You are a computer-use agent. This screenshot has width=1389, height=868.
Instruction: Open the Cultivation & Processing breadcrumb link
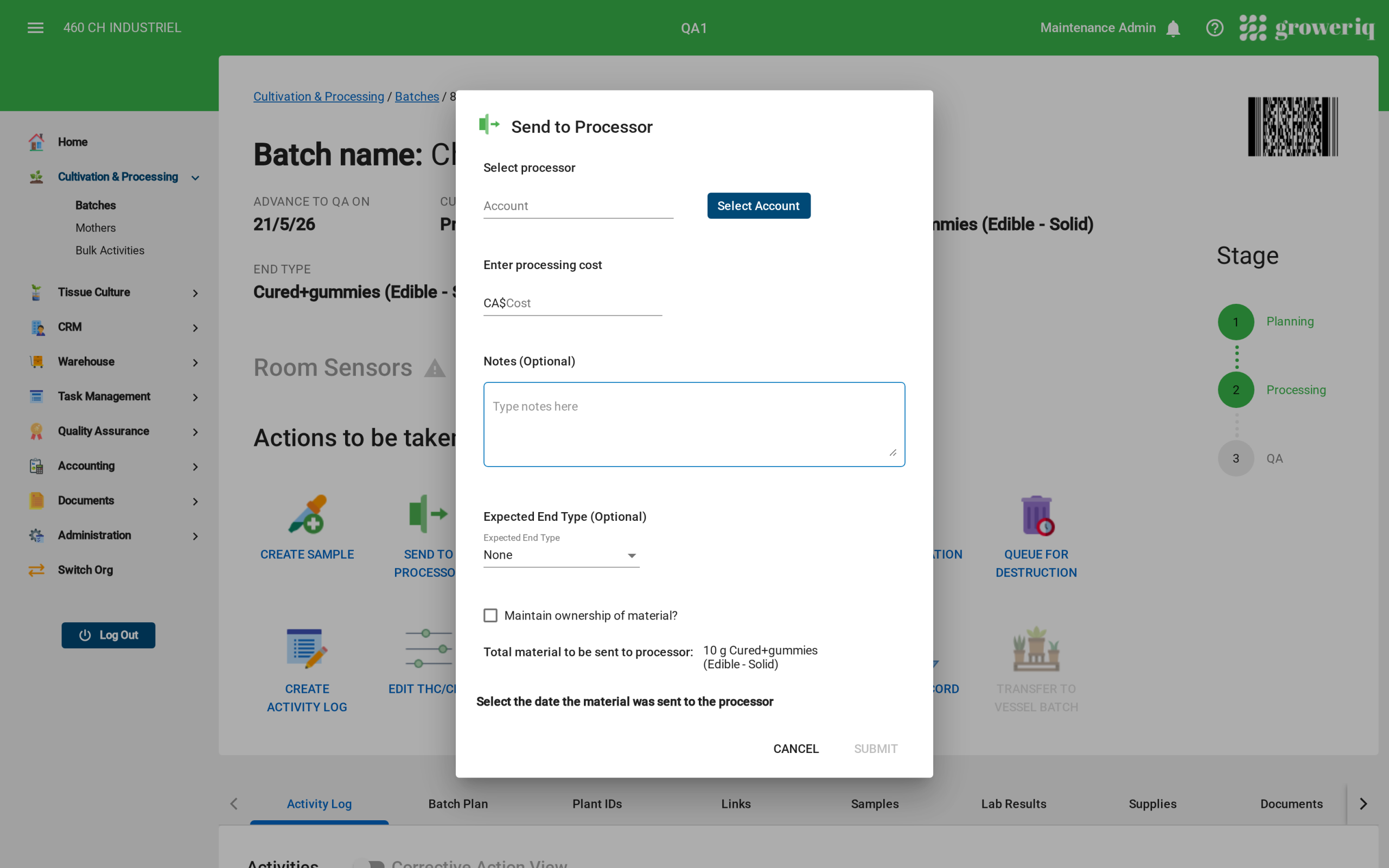tap(318, 97)
